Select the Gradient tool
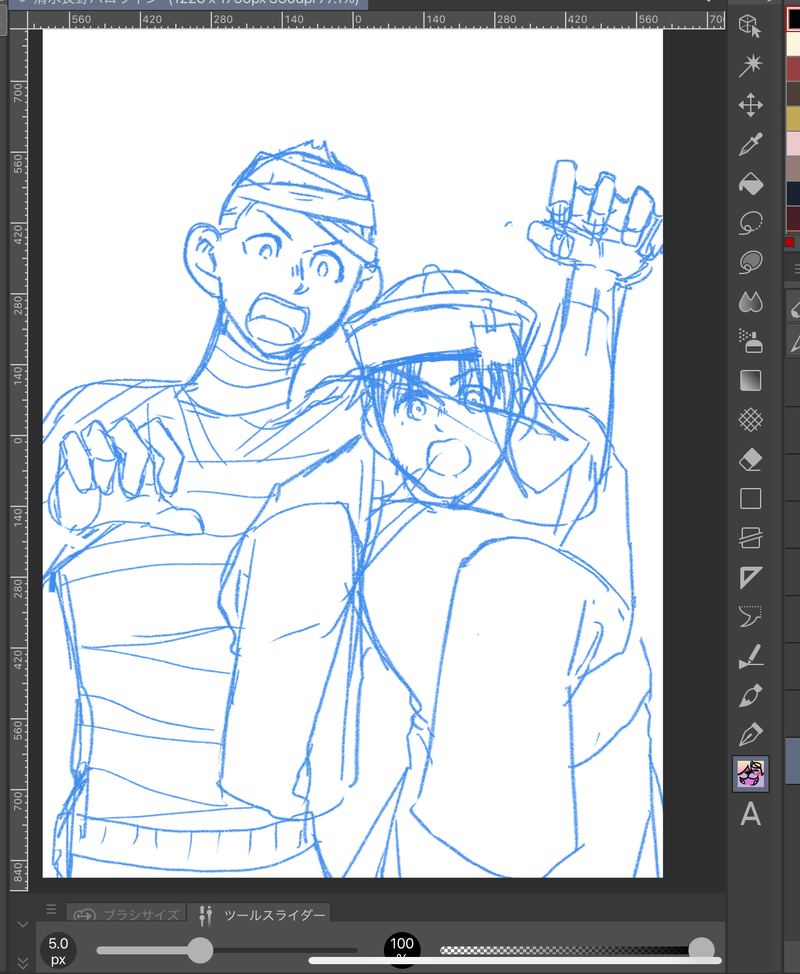Screen dimensions: 800x974 [750, 381]
